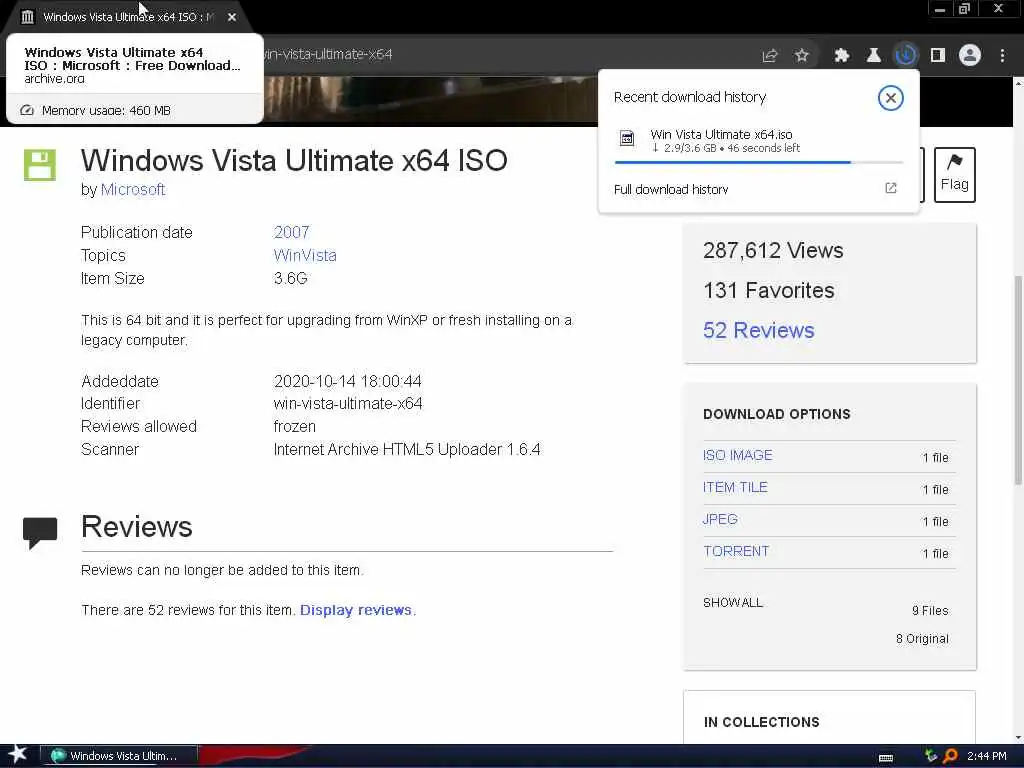Click the Display reviews link
Image resolution: width=1024 pixels, height=768 pixels.
click(x=356, y=610)
